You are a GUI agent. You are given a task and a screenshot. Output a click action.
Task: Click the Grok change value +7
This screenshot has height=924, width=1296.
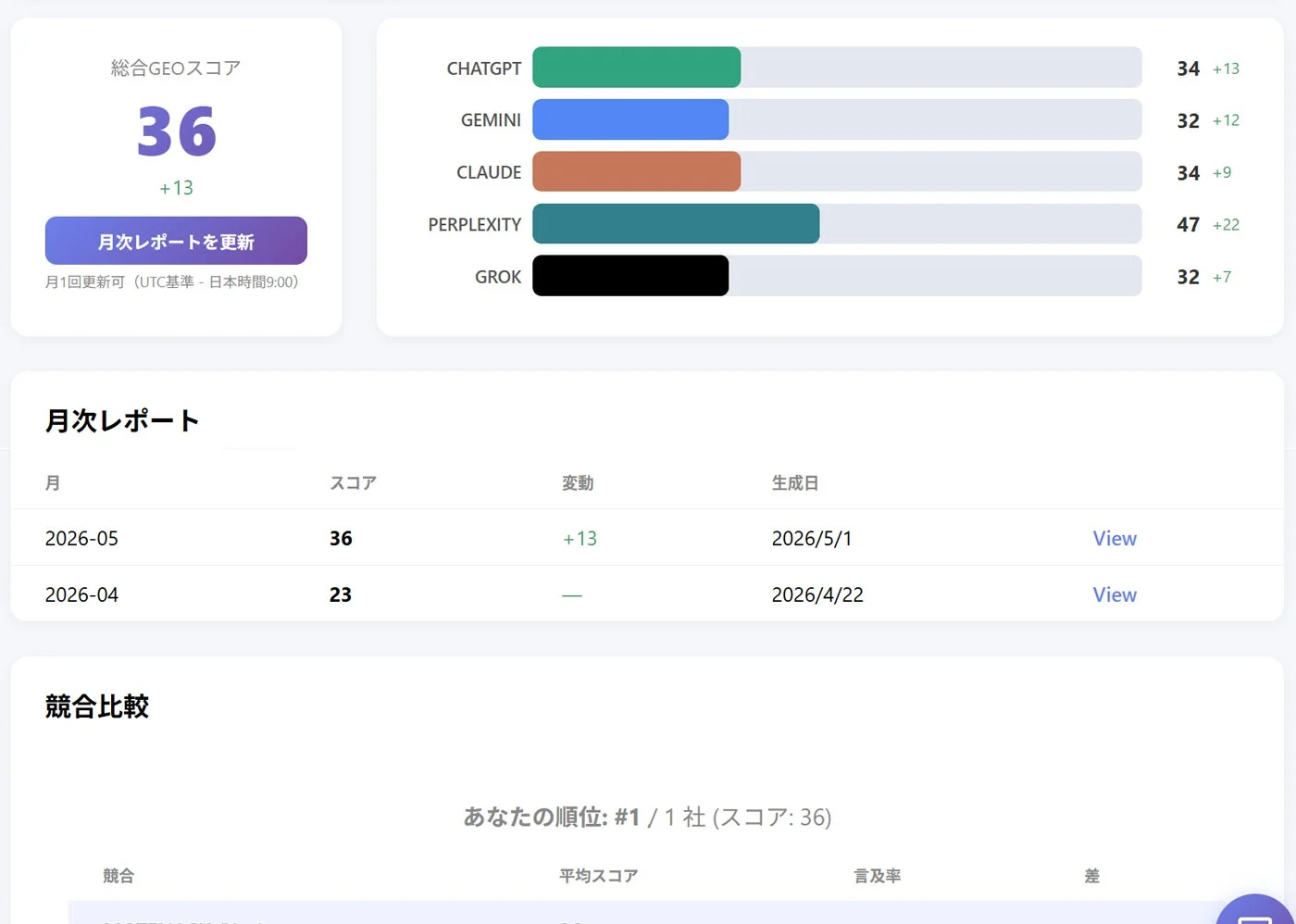coord(1222,277)
